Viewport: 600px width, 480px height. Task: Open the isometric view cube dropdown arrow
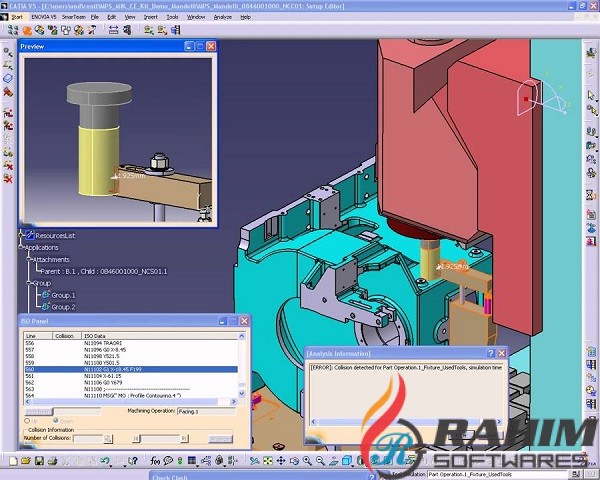[352, 465]
